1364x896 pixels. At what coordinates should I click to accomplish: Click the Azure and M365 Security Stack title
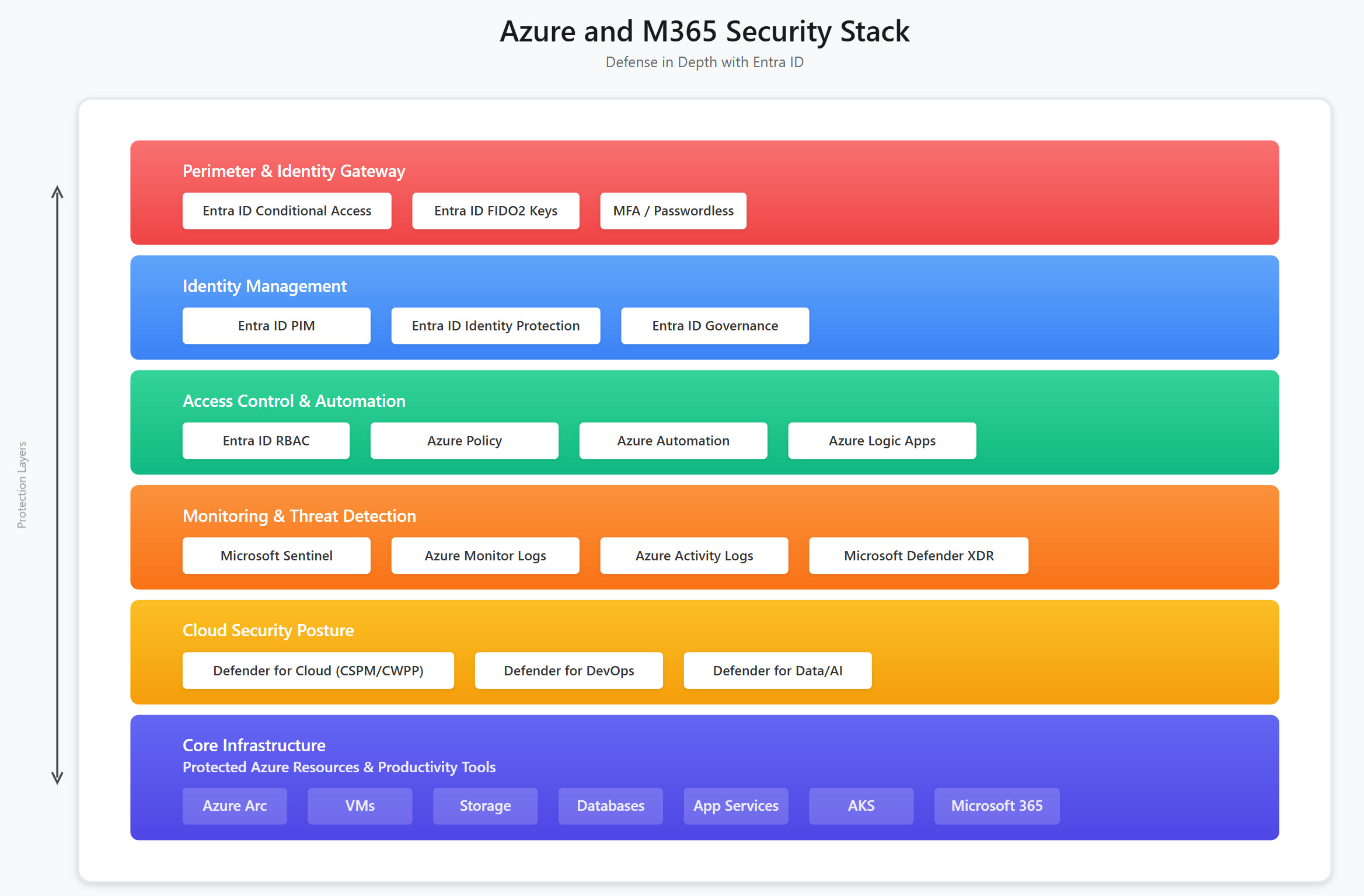point(704,32)
